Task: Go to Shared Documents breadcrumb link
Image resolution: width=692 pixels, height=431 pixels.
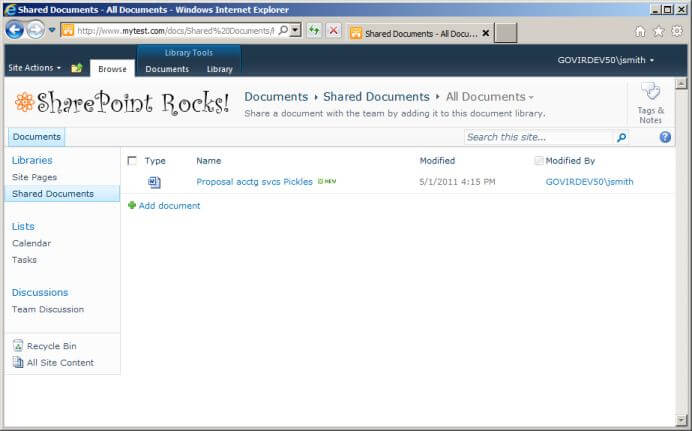Action: (x=376, y=97)
